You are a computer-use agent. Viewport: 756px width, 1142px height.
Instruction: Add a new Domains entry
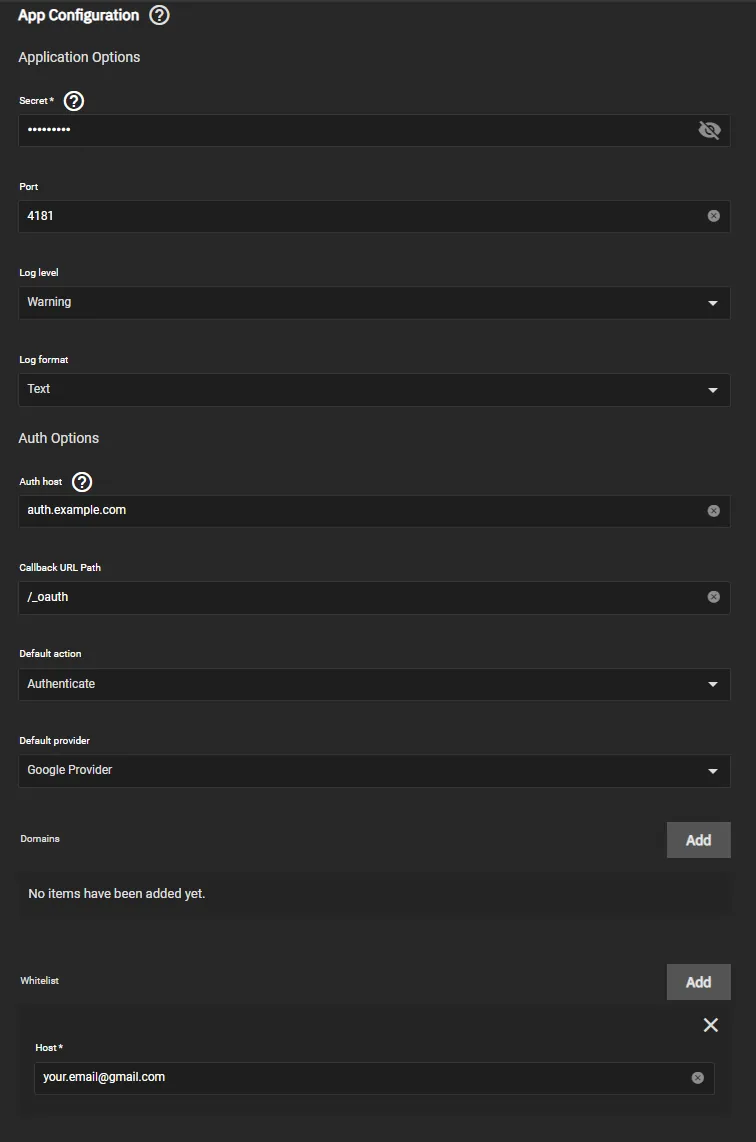pyautogui.click(x=698, y=839)
